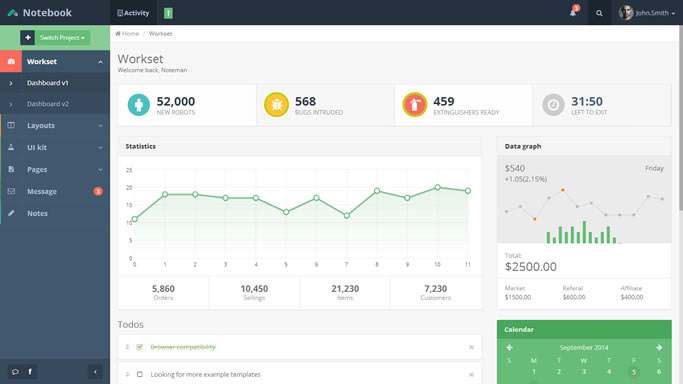Uncheck the Browser compatibility todo checkbox
The width and height of the screenshot is (683, 384).
pyautogui.click(x=139, y=347)
